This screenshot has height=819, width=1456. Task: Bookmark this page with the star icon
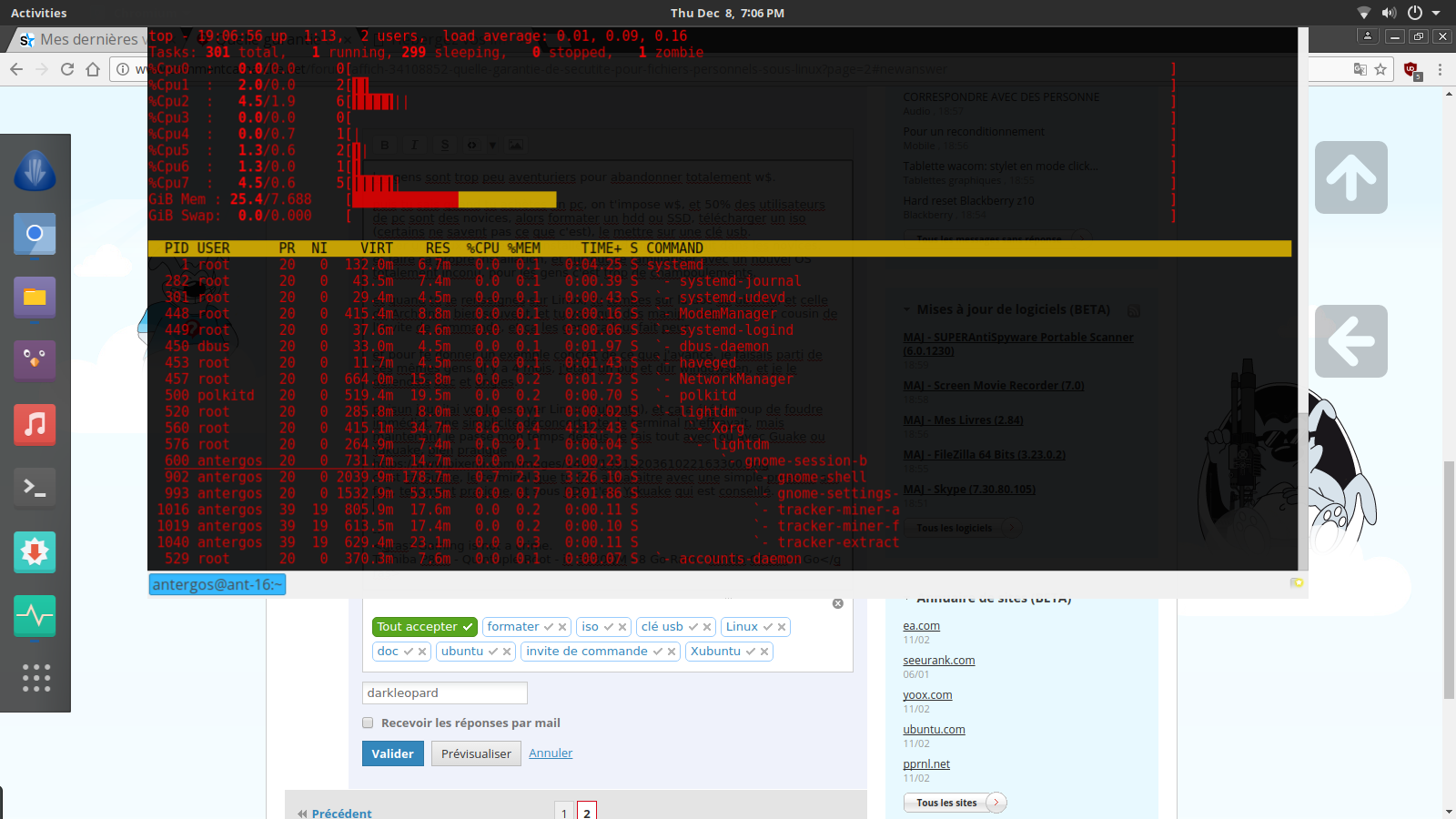[1380, 69]
